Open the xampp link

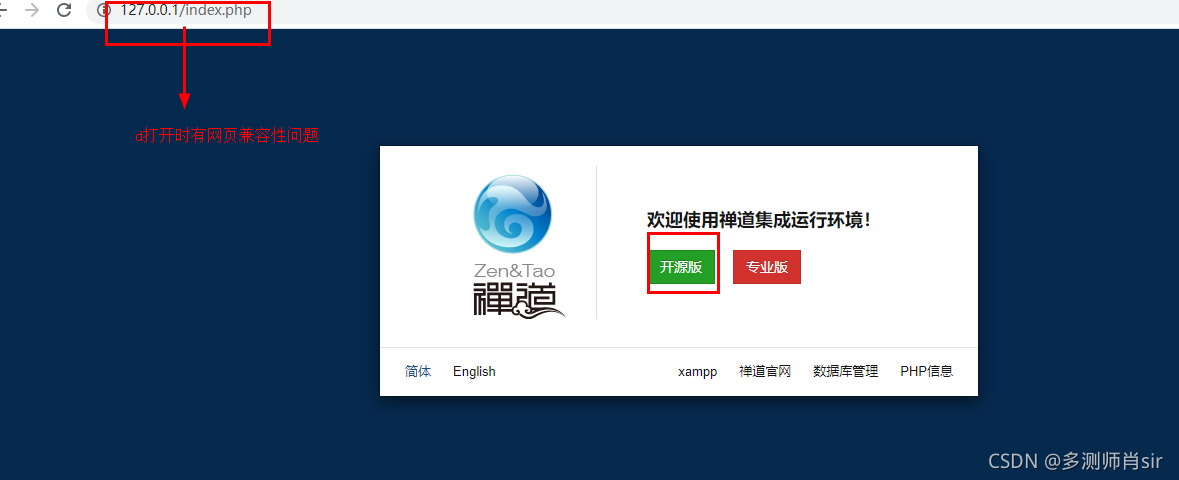(x=697, y=372)
